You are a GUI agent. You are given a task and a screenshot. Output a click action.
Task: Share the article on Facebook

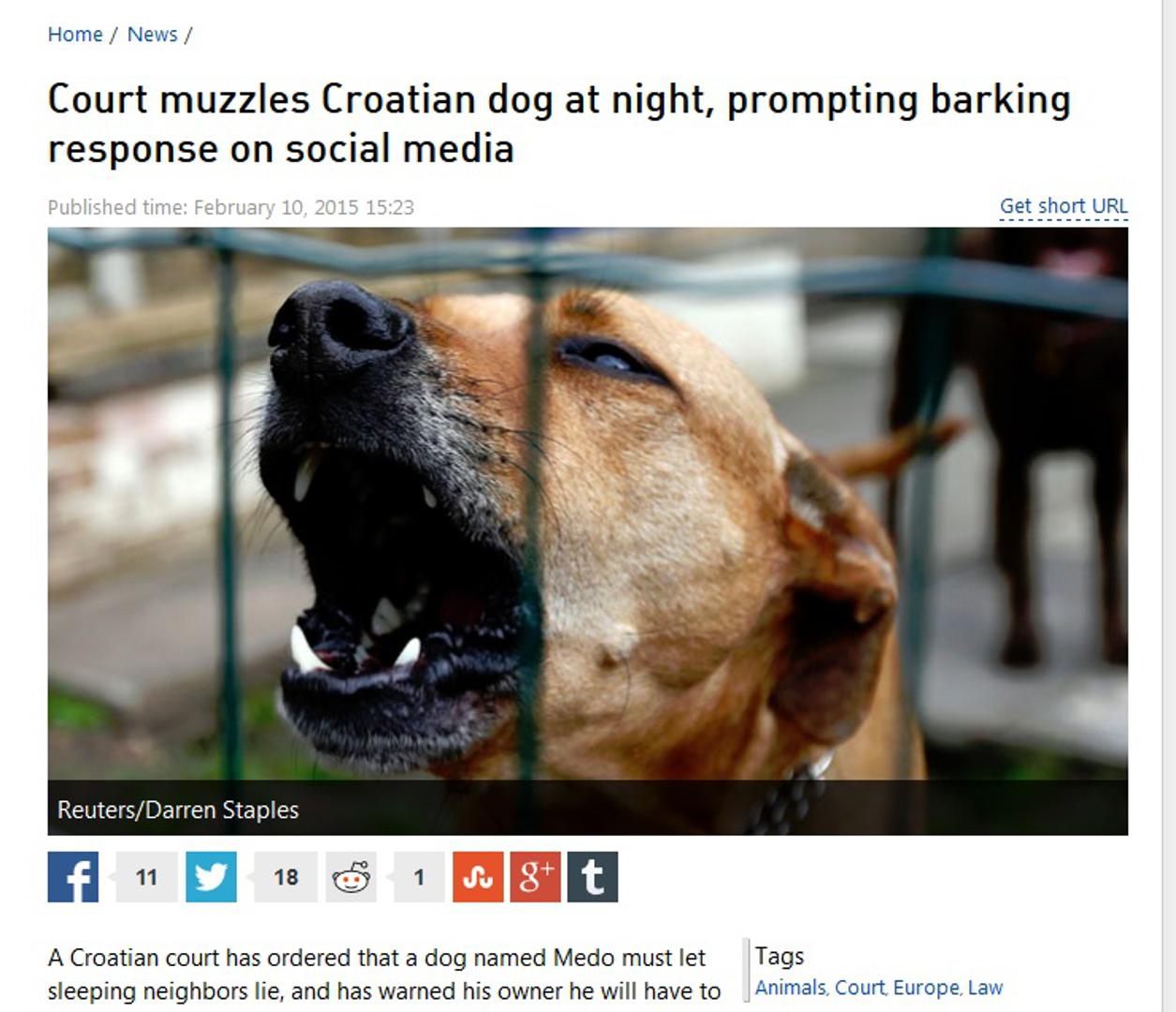(x=73, y=877)
